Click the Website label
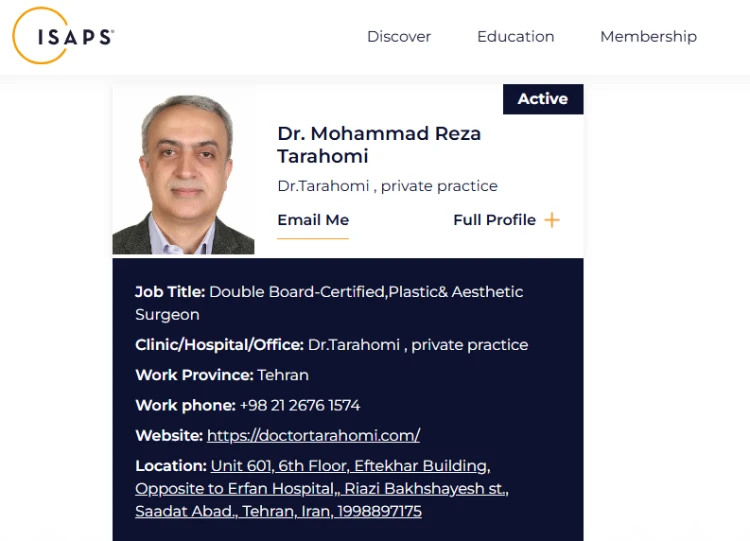The image size is (750, 541). point(169,435)
